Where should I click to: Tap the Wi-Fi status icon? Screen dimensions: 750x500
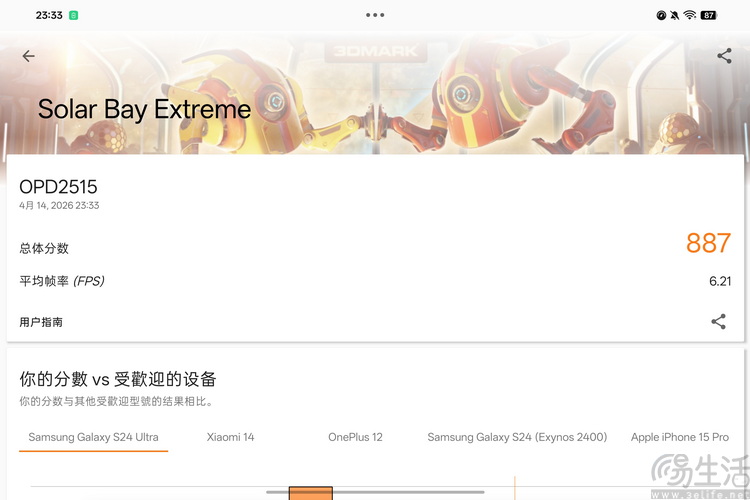pyautogui.click(x=690, y=15)
